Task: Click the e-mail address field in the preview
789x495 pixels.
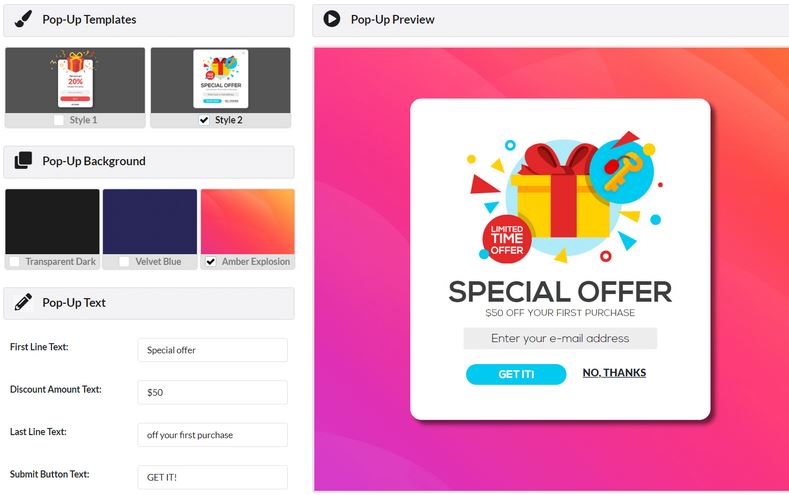Action: [560, 338]
